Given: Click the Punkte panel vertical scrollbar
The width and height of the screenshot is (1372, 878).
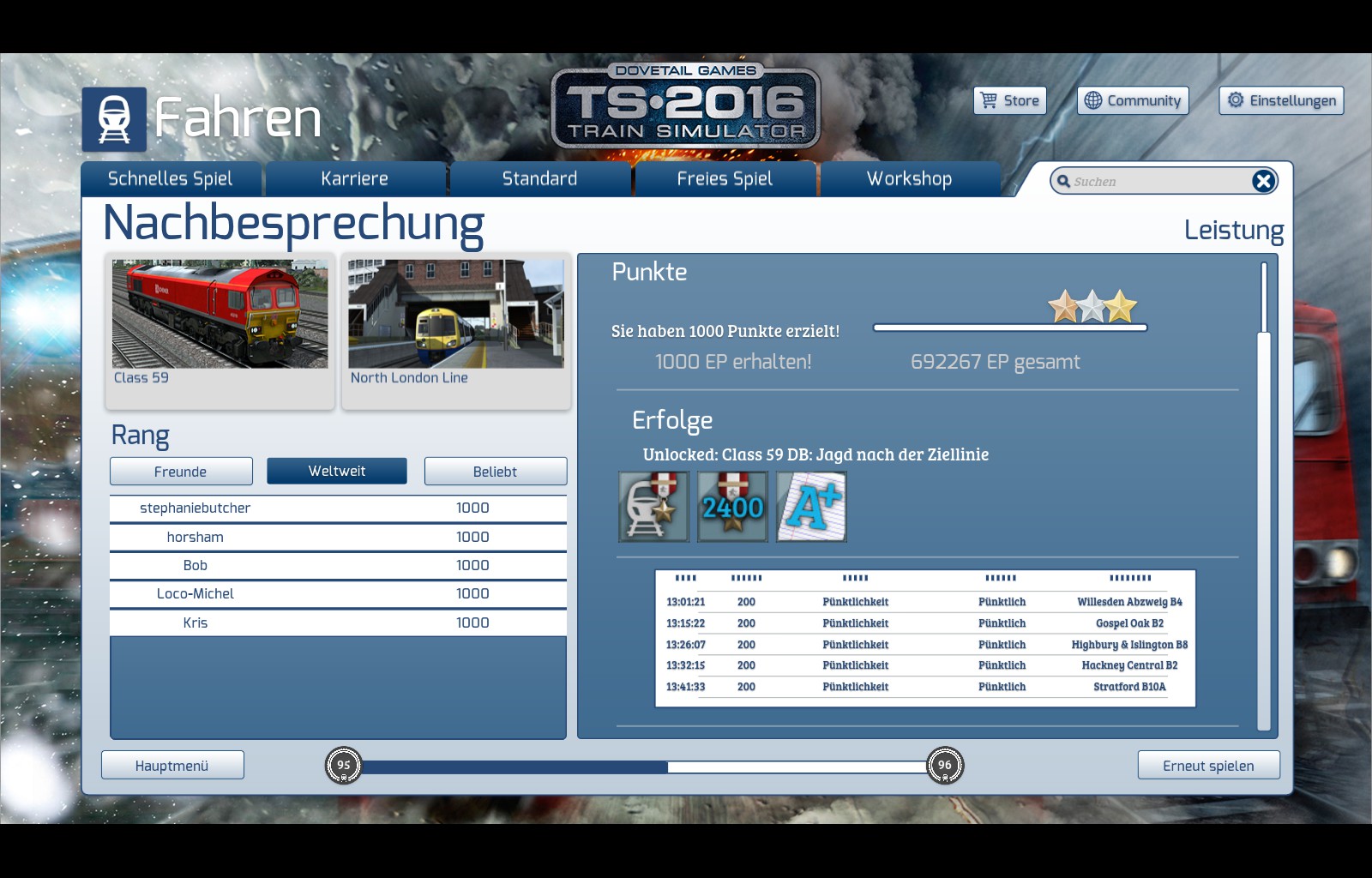Looking at the screenshot, I should 1264,496.
